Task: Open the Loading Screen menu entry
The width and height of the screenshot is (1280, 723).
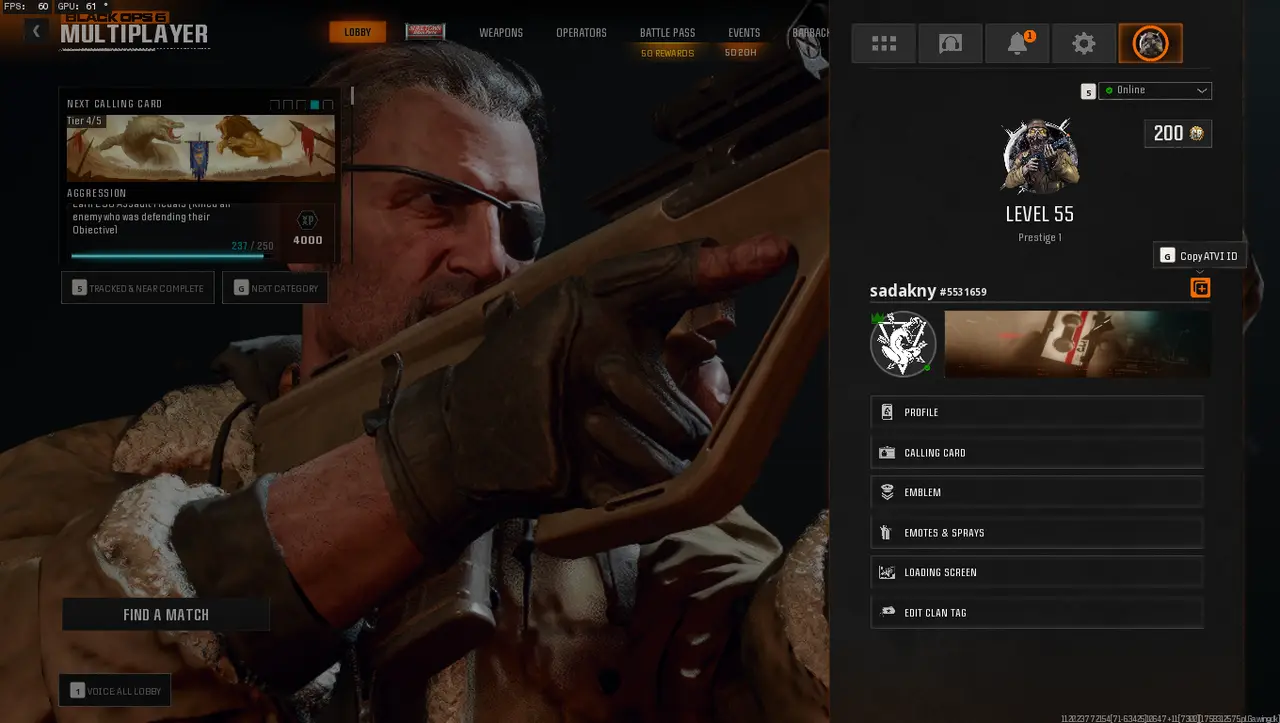Action: [x=1037, y=572]
